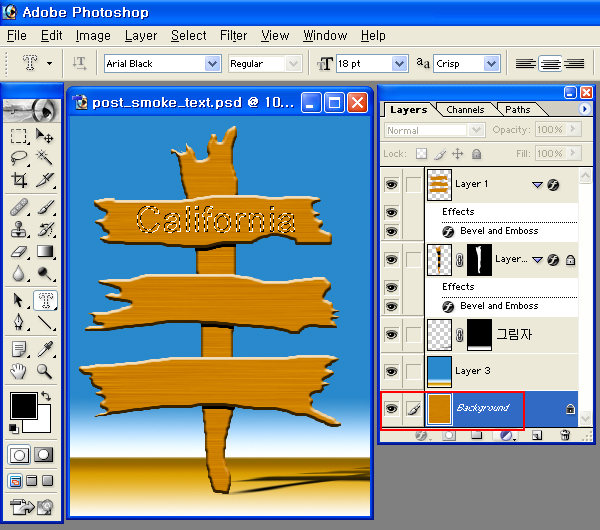Screen dimensions: 600x530
Task: Switch to the Channels tab
Action: (465, 110)
